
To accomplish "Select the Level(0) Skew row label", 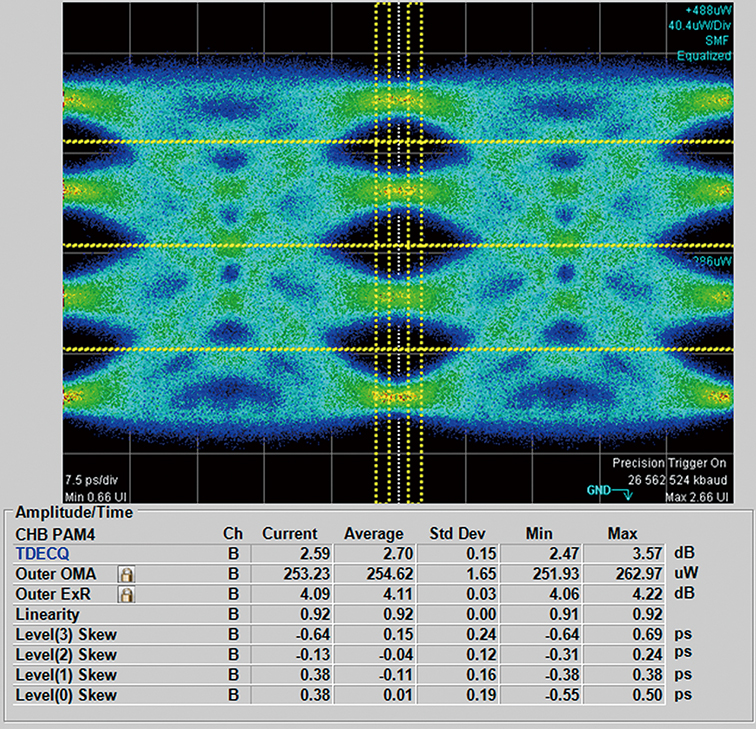I will coord(66,696).
